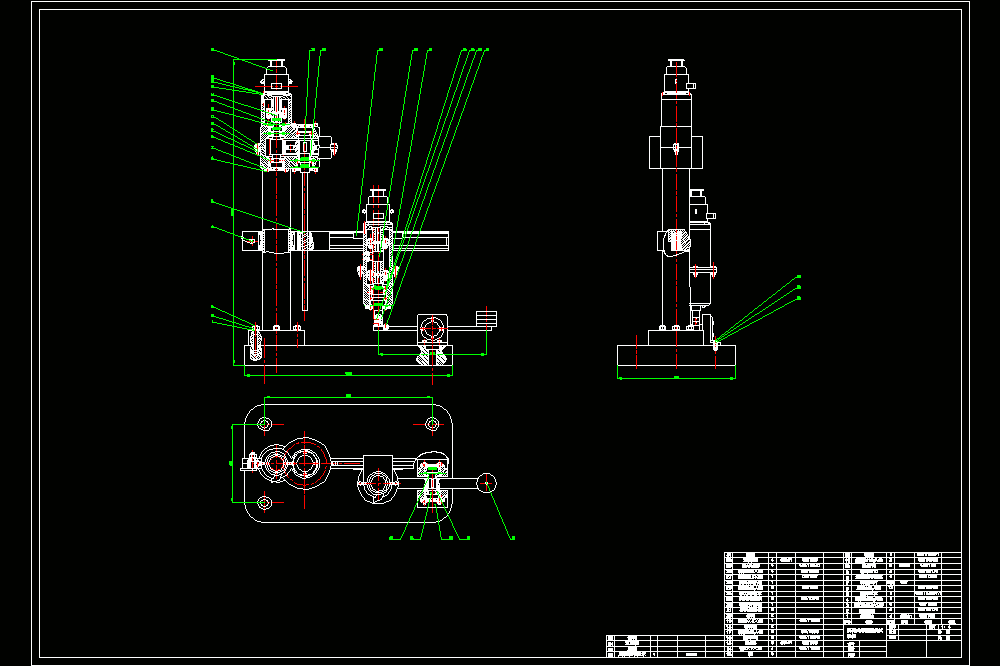Viewport: 1000px width, 666px height.
Task: Select the width dimension under side view base
Action: (x=676, y=378)
